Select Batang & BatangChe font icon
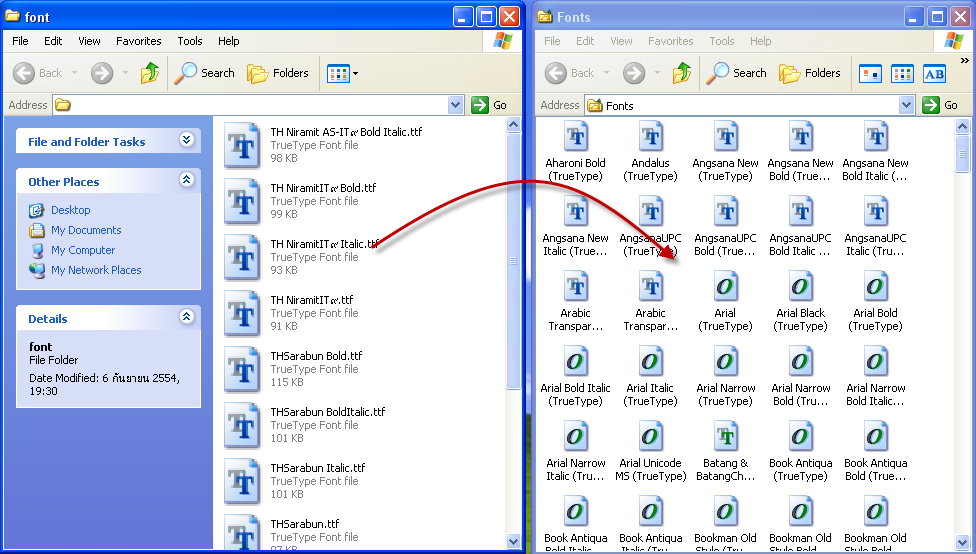This screenshot has height=554, width=976. pos(726,437)
